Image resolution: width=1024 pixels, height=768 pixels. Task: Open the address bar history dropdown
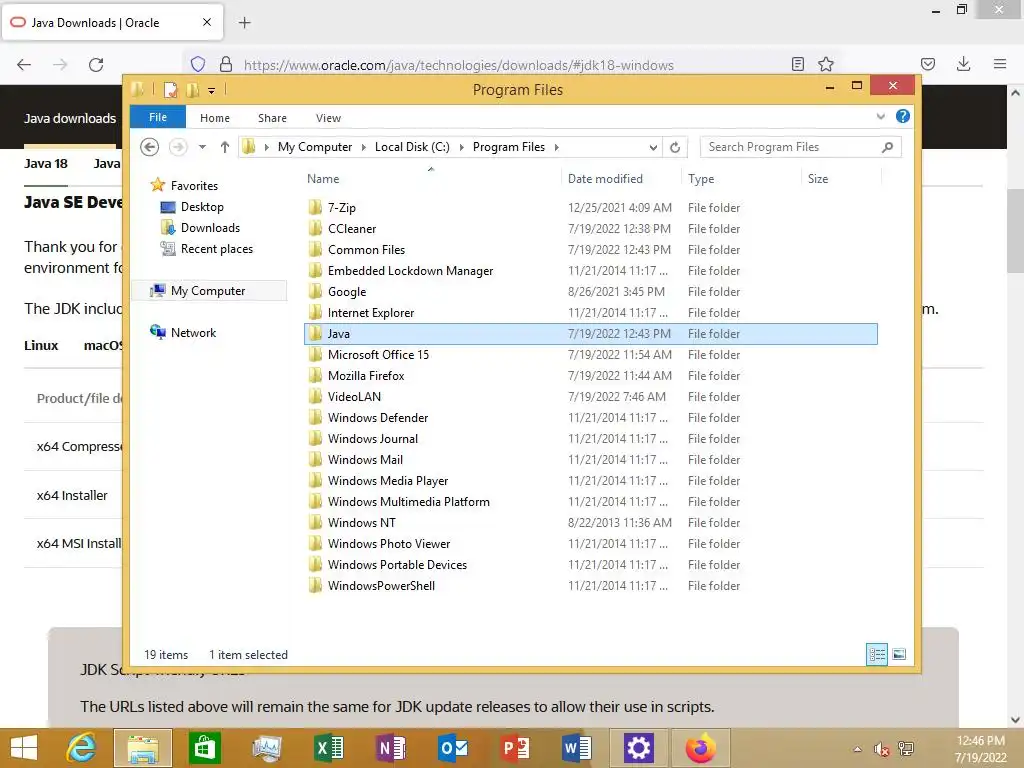[653, 148]
